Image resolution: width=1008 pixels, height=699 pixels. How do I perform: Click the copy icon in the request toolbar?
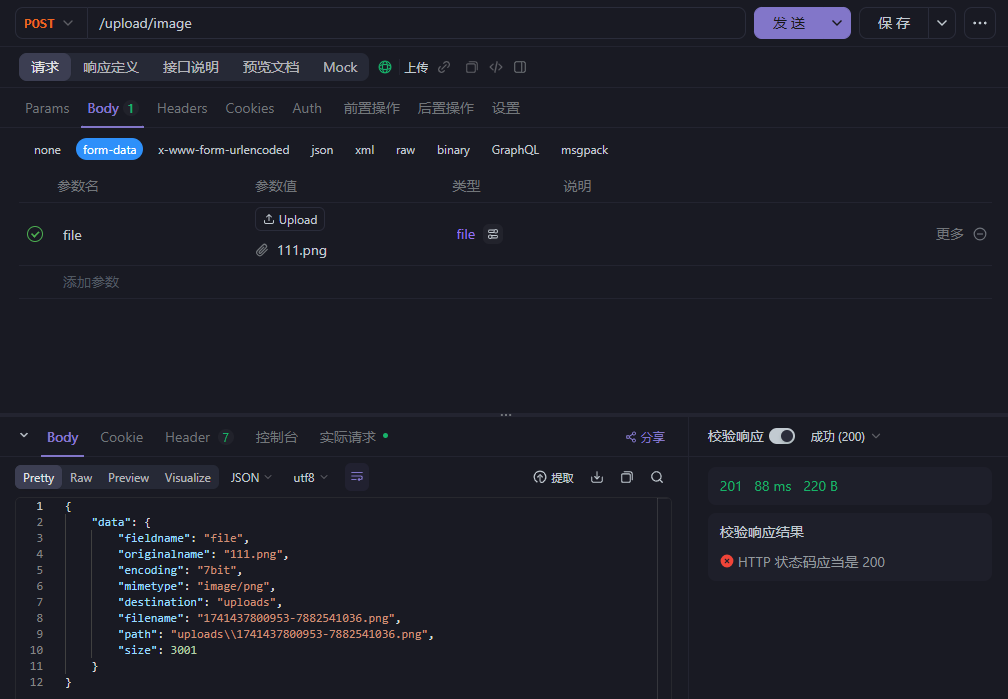471,67
